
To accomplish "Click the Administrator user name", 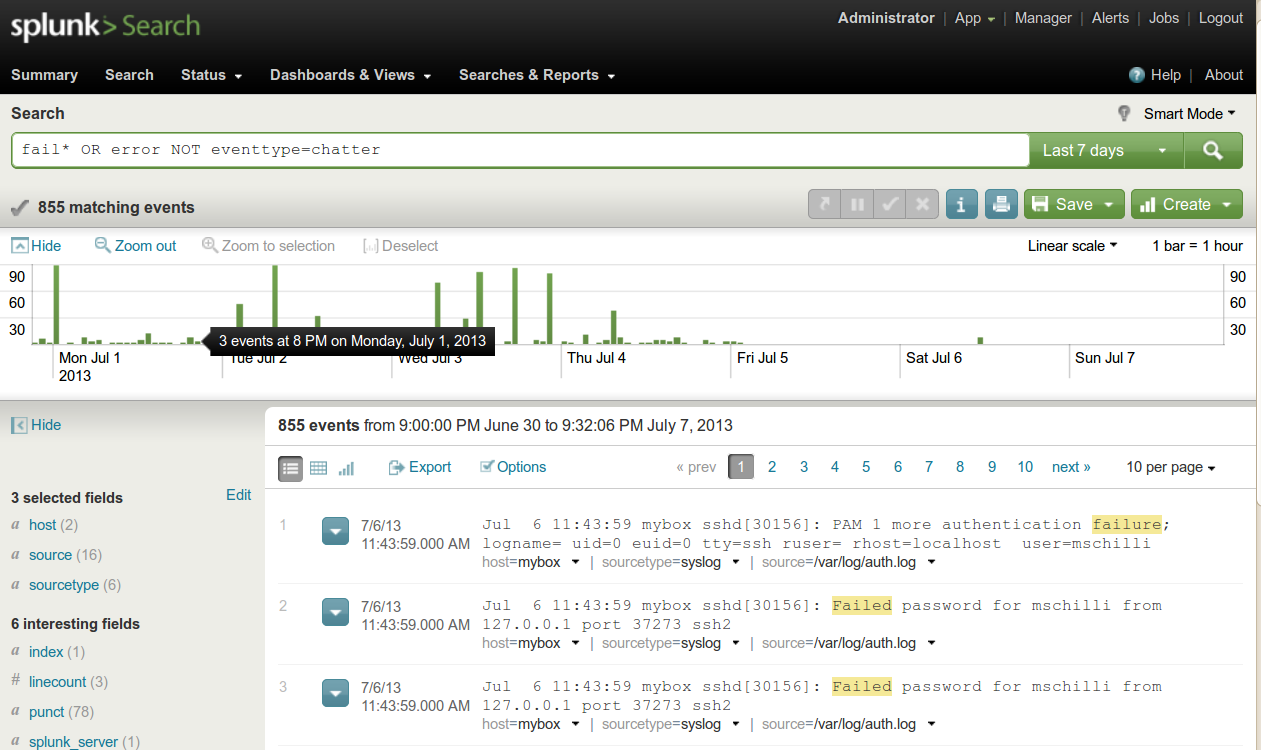I will (886, 18).
